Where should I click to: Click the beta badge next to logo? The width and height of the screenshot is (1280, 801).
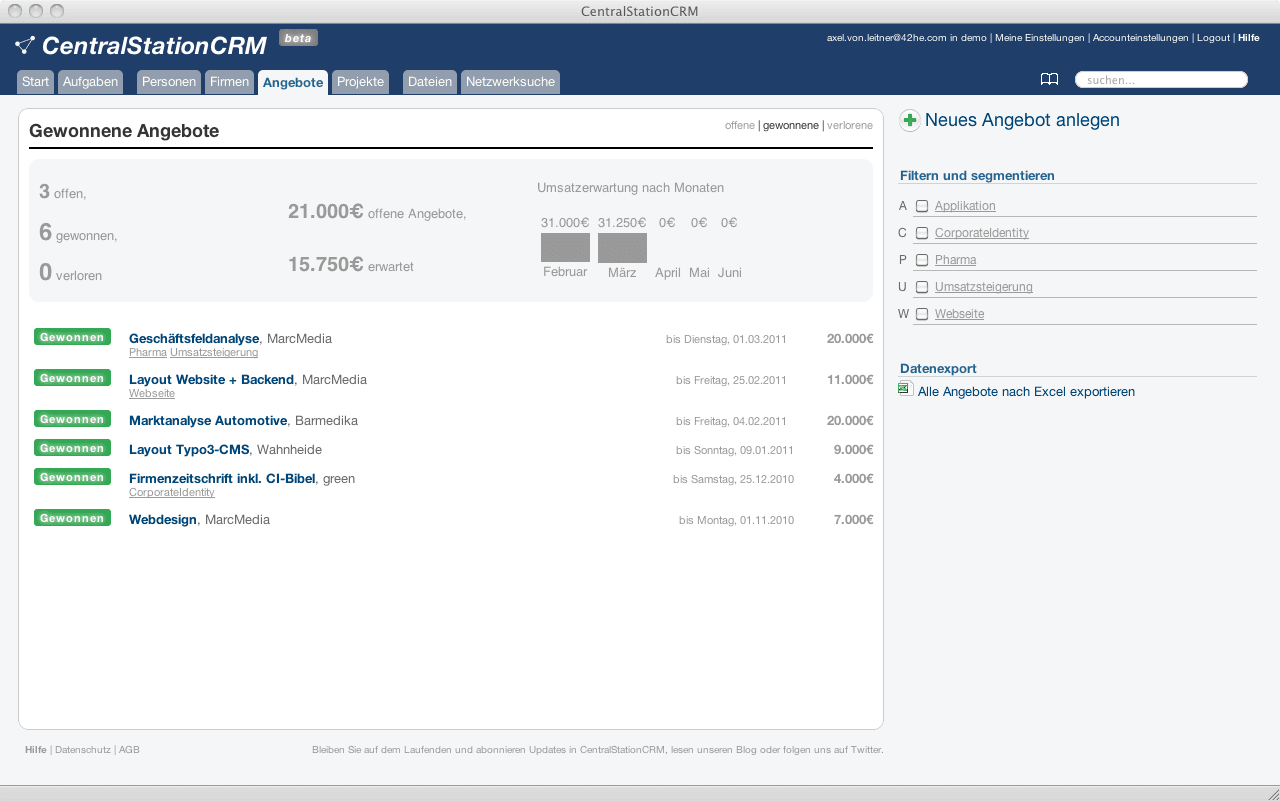click(x=298, y=38)
